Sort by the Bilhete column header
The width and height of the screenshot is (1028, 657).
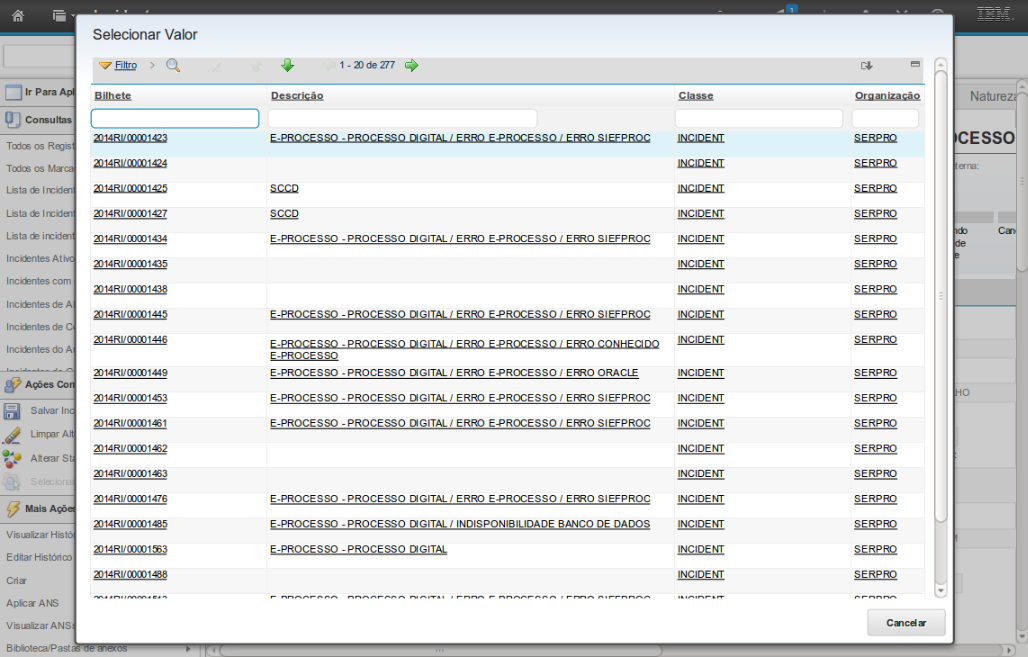tap(113, 96)
